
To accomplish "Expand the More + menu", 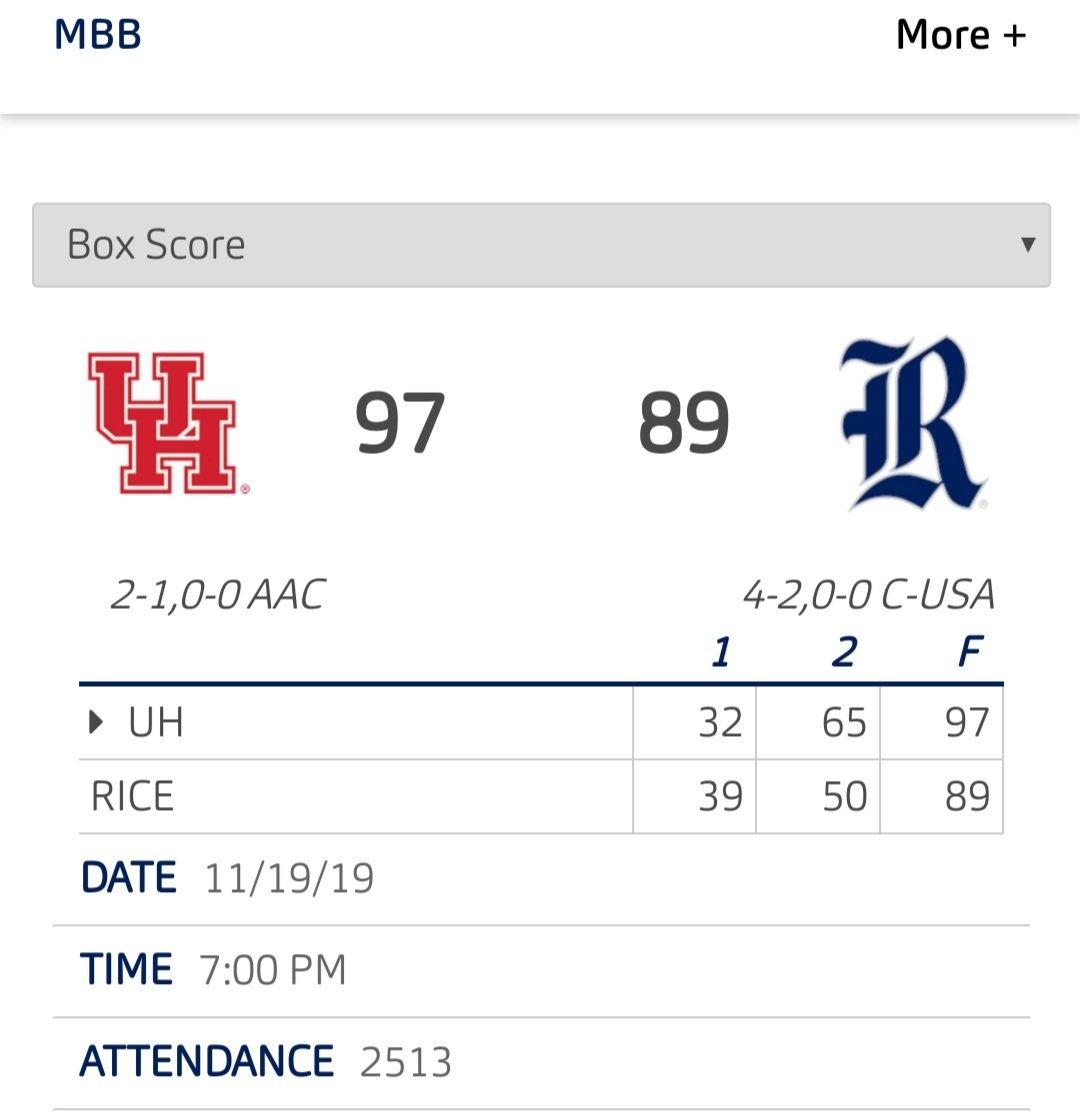I will [961, 35].
